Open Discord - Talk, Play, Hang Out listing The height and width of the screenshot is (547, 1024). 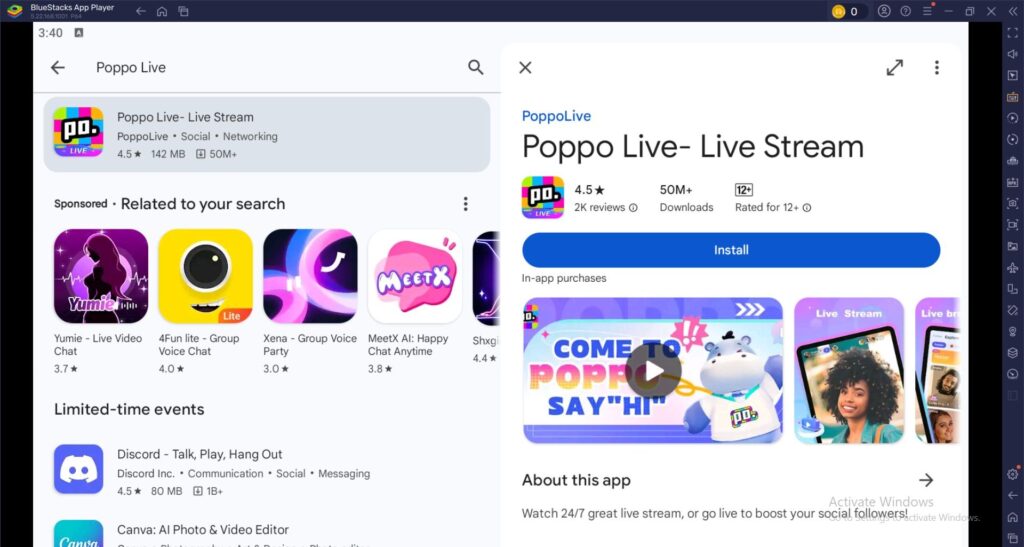coord(266,471)
